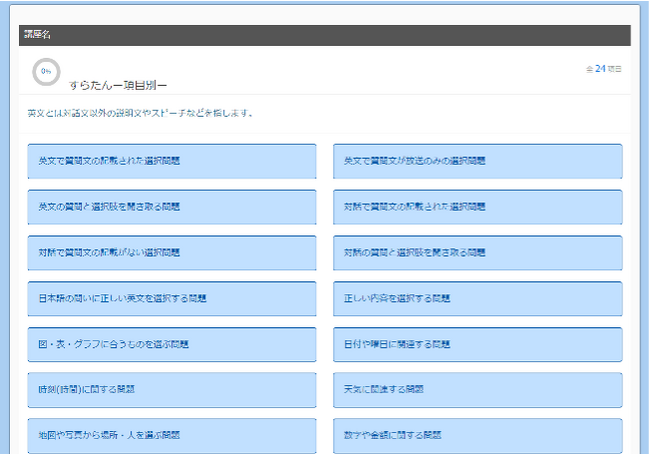Open 地図や写真から場所・人を選ぶ問題
The height and width of the screenshot is (455, 650).
[x=172, y=435]
